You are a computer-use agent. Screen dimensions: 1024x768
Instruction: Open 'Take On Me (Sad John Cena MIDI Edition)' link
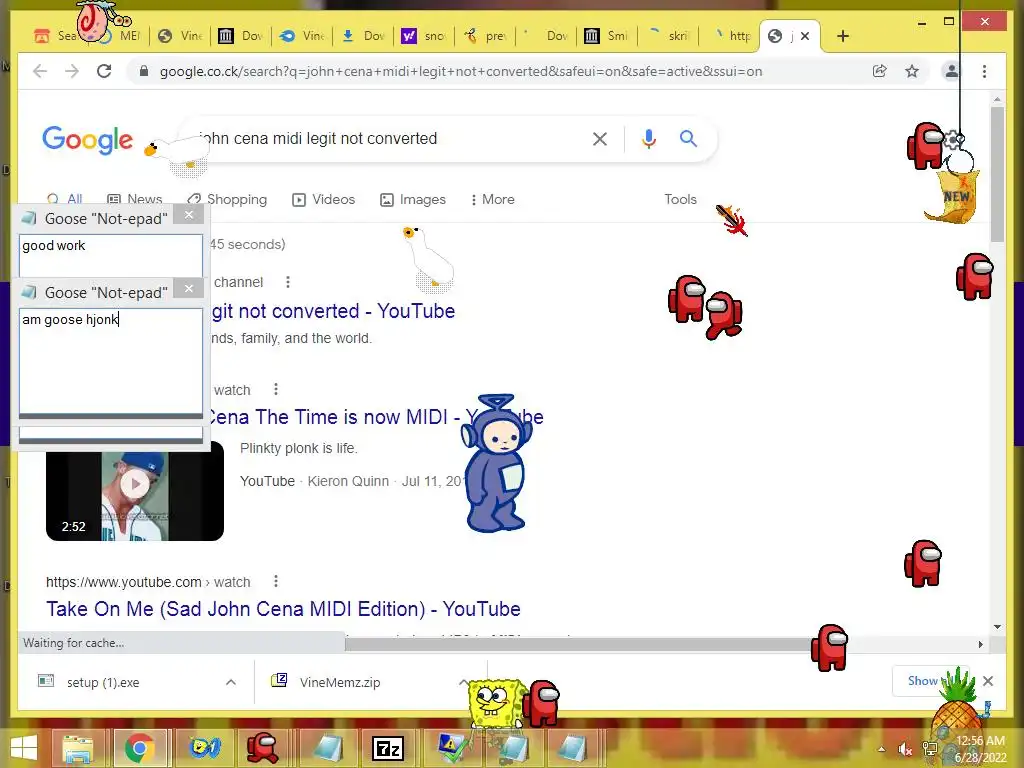[x=283, y=609]
